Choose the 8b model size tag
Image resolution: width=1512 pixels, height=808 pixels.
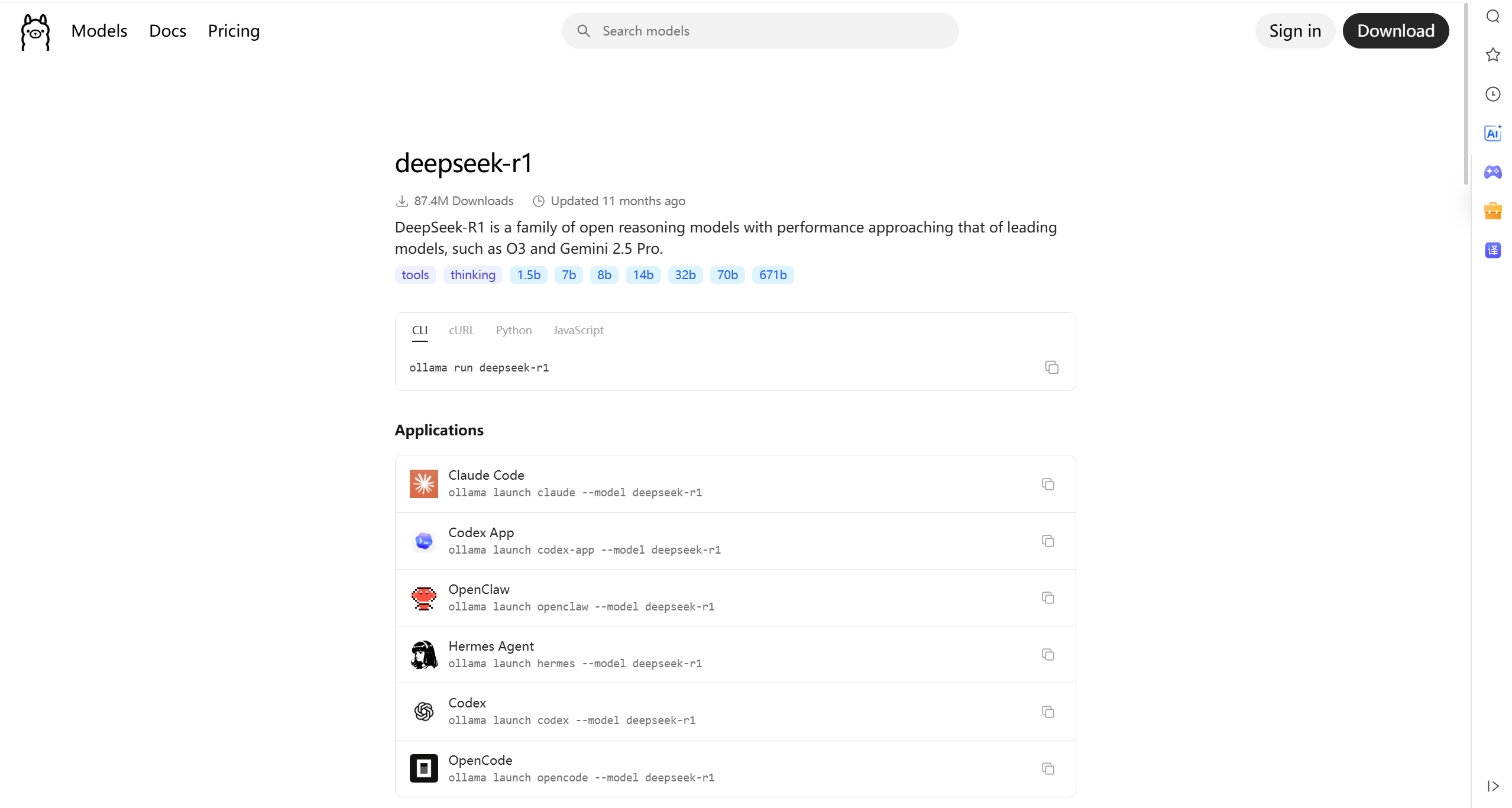tap(604, 275)
